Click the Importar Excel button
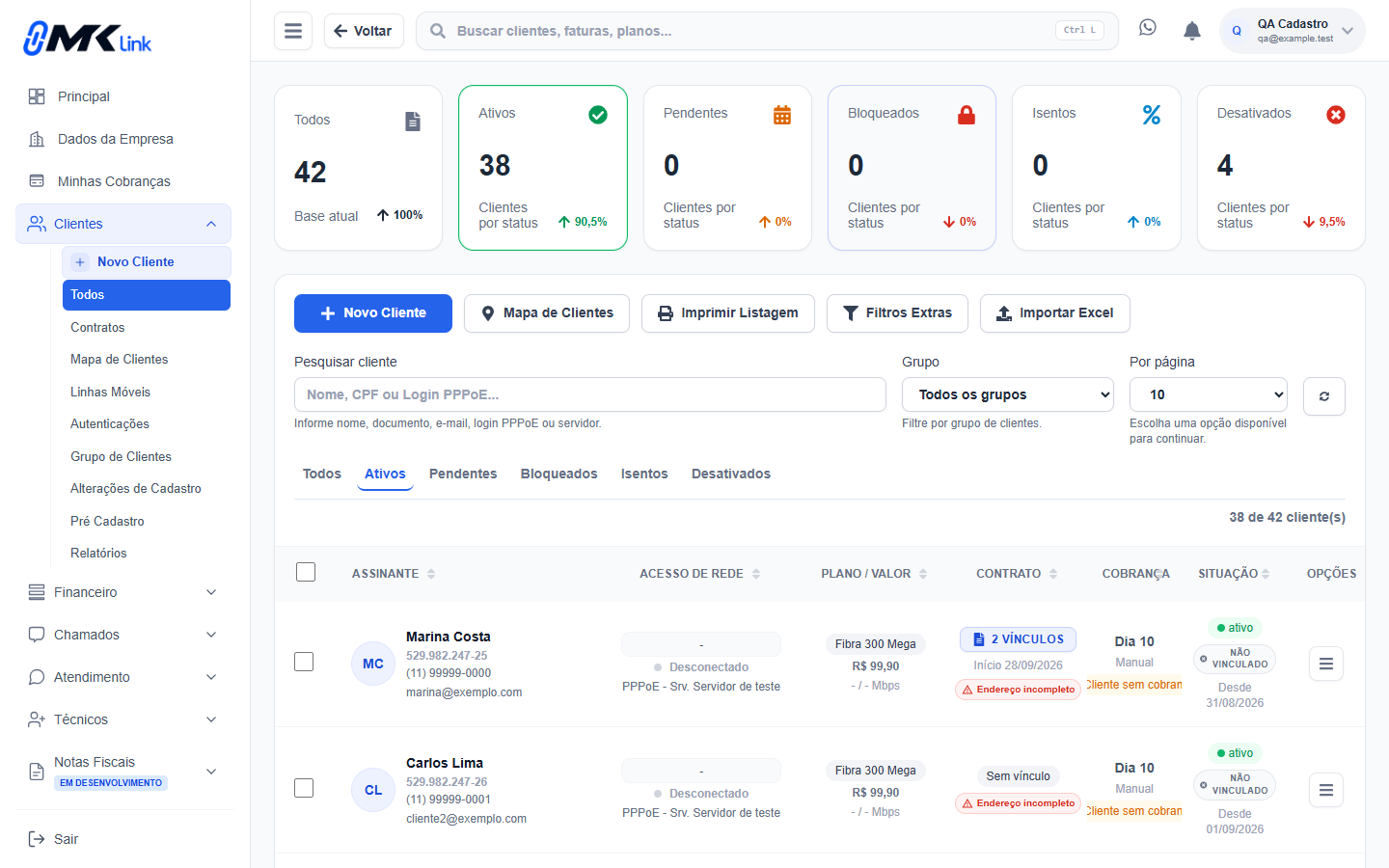The image size is (1389, 868). [1055, 313]
